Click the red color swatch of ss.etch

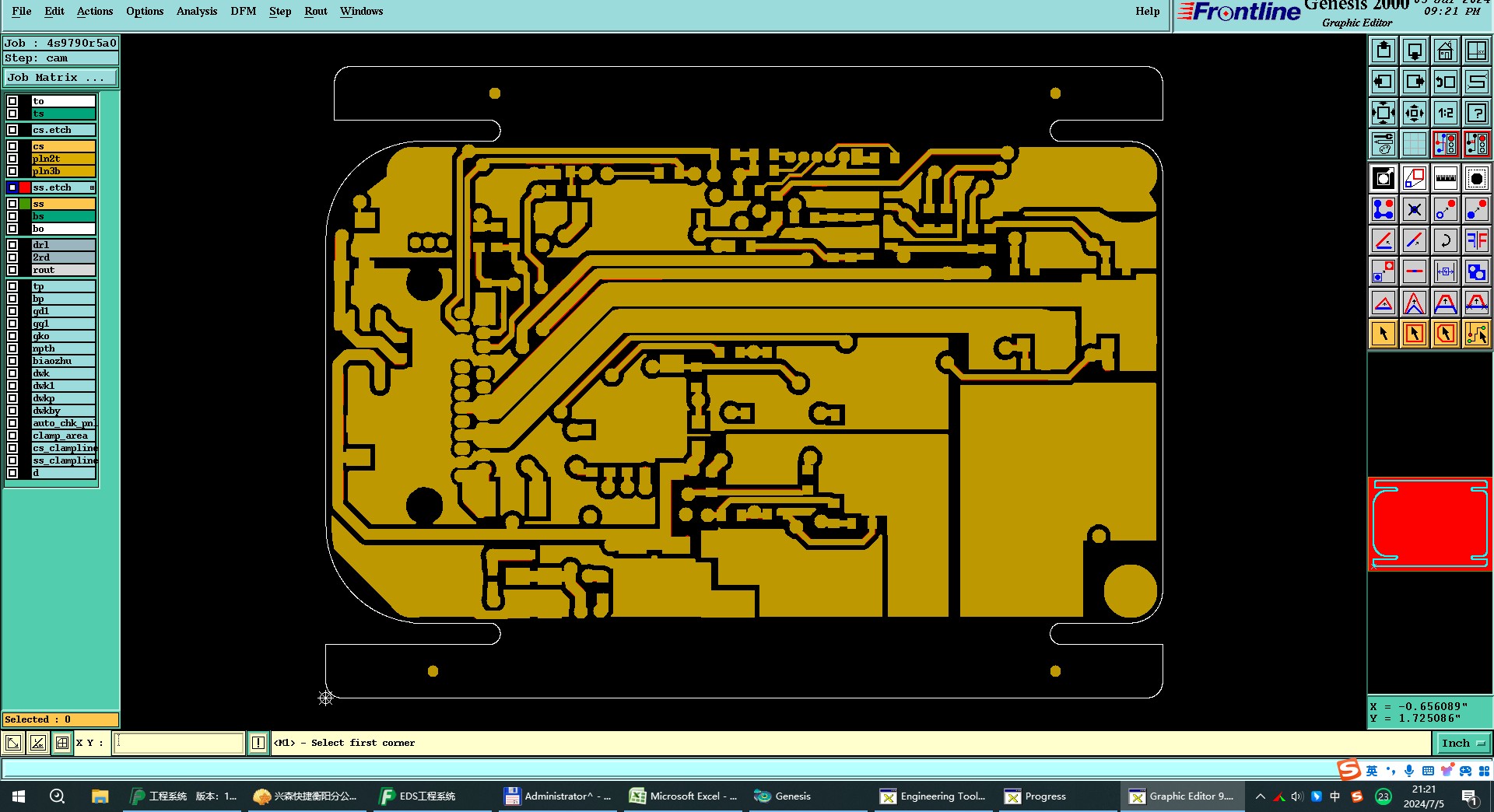coord(25,187)
